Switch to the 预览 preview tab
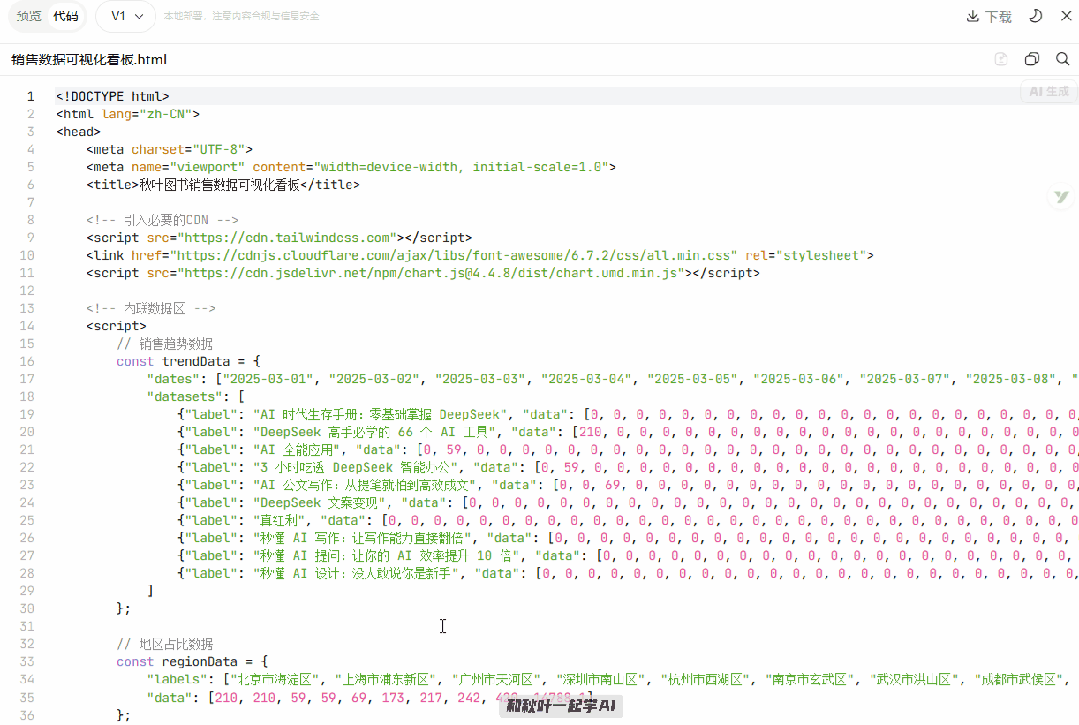 [29, 16]
